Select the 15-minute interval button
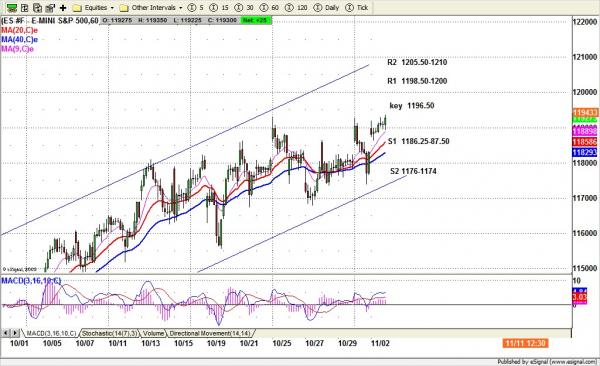The width and height of the screenshot is (600, 366). pyautogui.click(x=219, y=7)
